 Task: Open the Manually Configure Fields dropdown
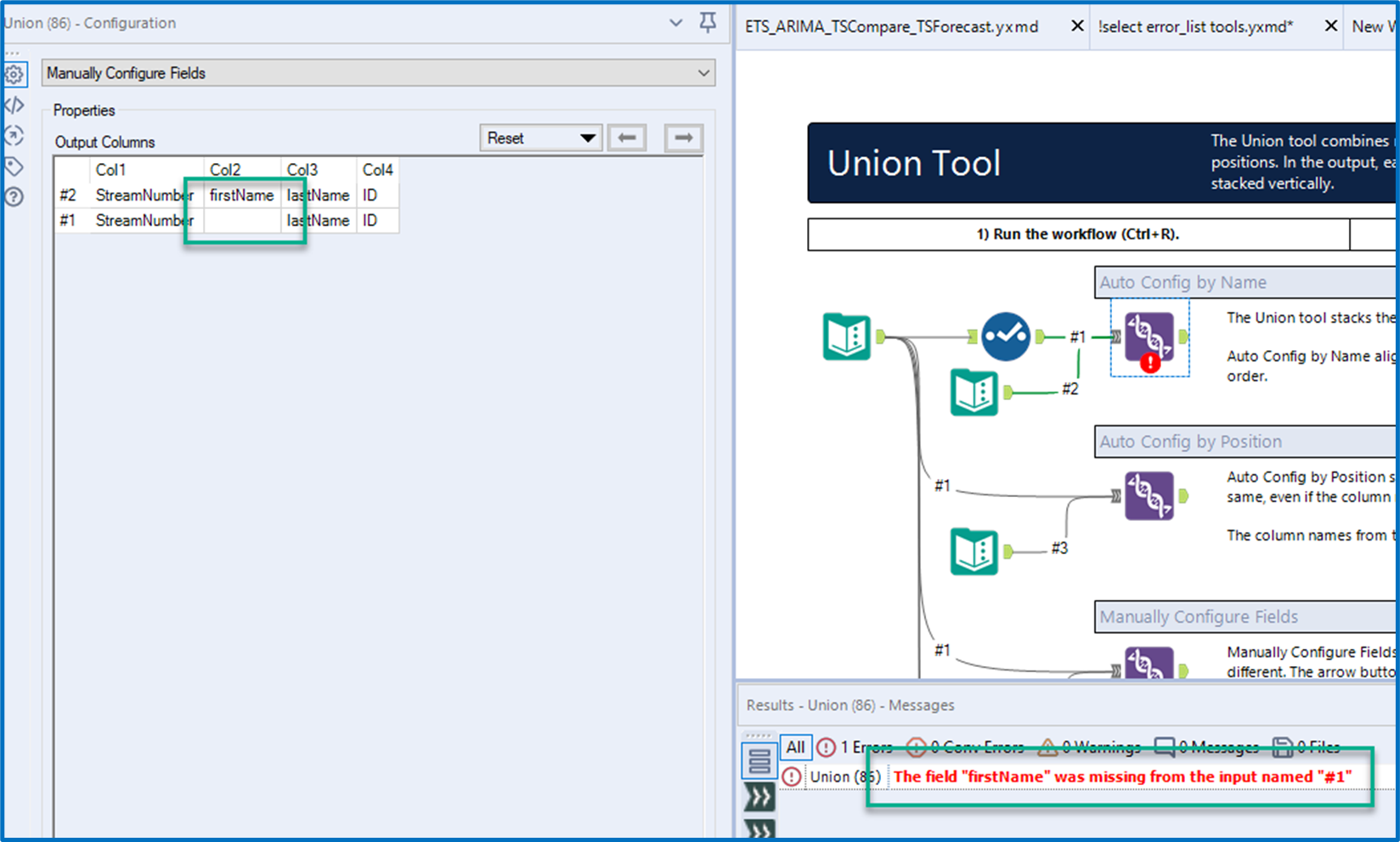(378, 73)
